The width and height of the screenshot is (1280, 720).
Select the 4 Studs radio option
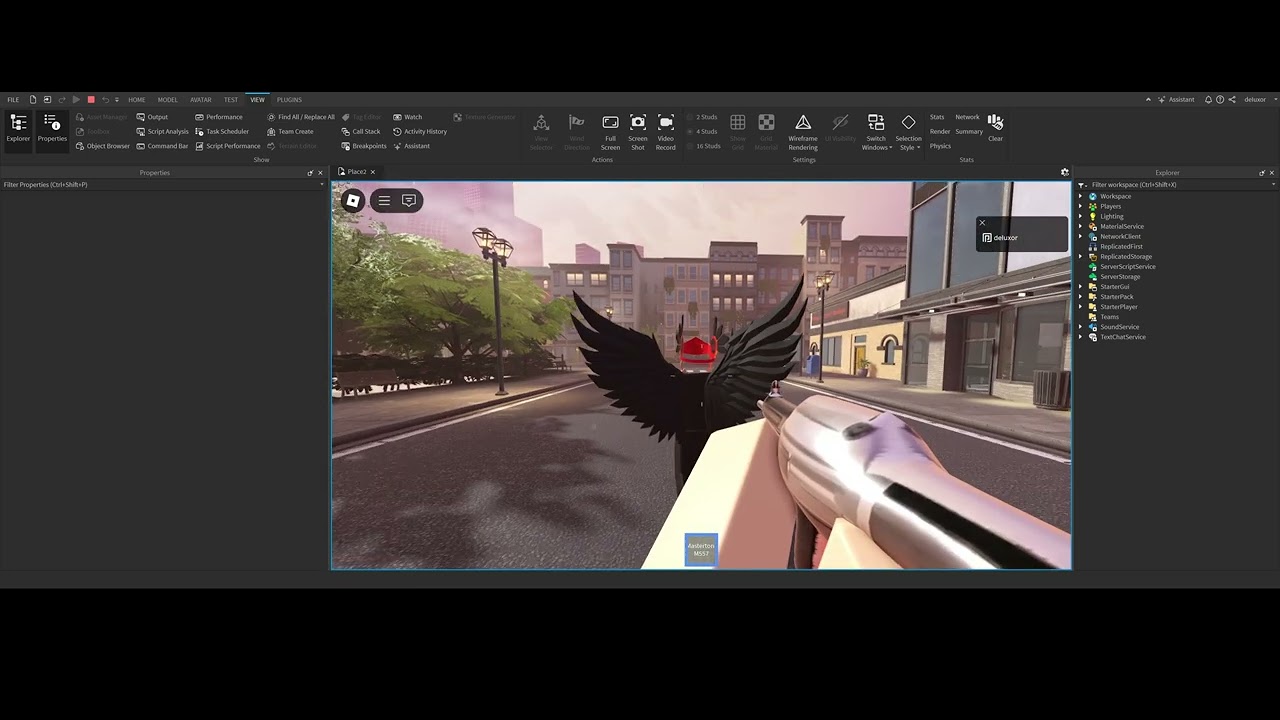click(701, 132)
